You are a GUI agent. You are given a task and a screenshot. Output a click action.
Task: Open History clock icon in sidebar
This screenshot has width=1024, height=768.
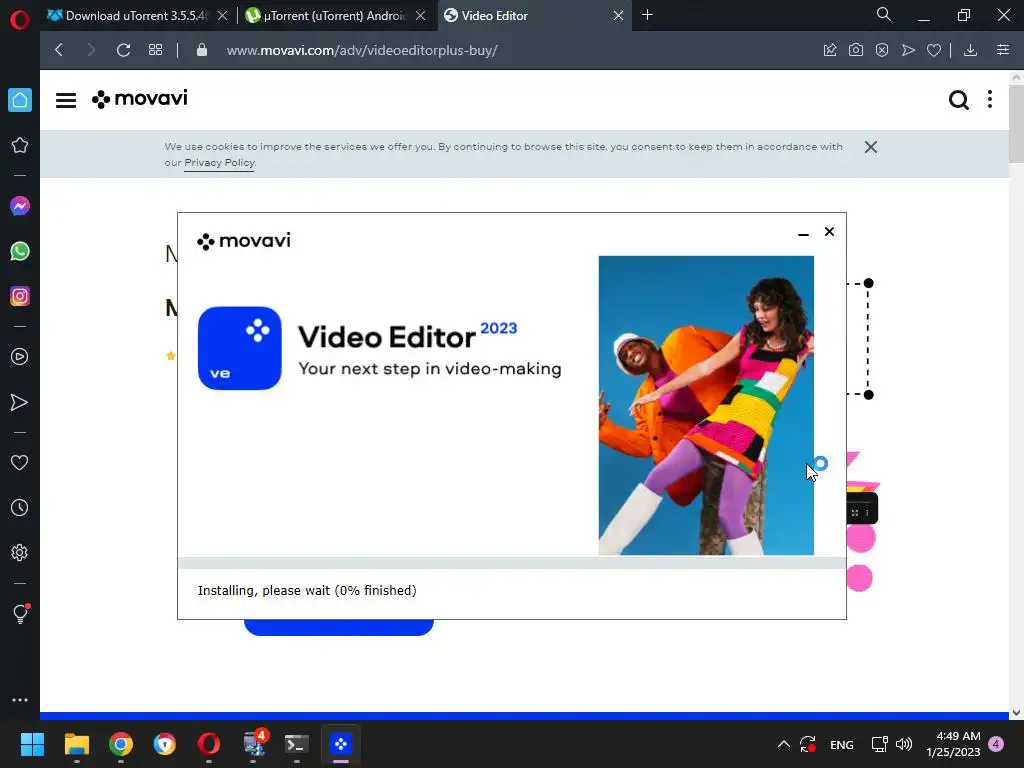[20, 507]
